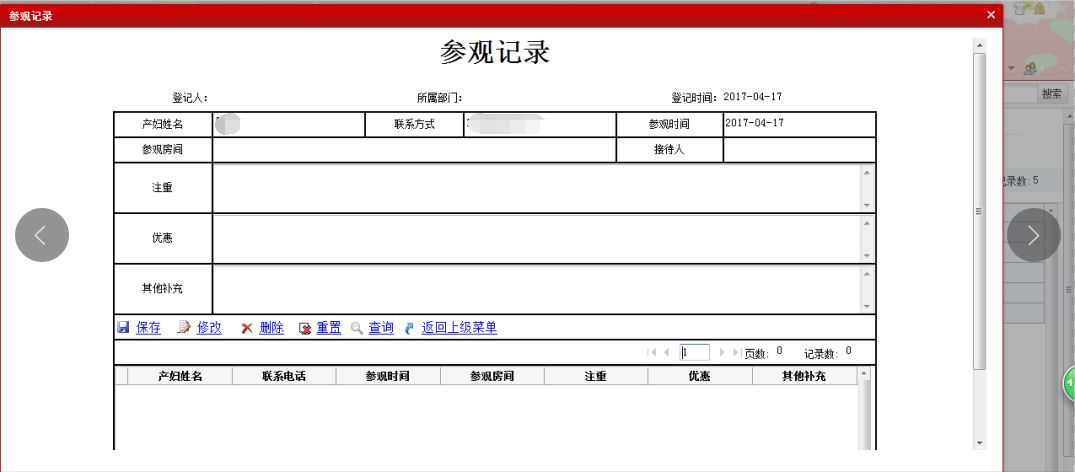
Task: Close the 参观记录 dialog
Action: coord(991,14)
